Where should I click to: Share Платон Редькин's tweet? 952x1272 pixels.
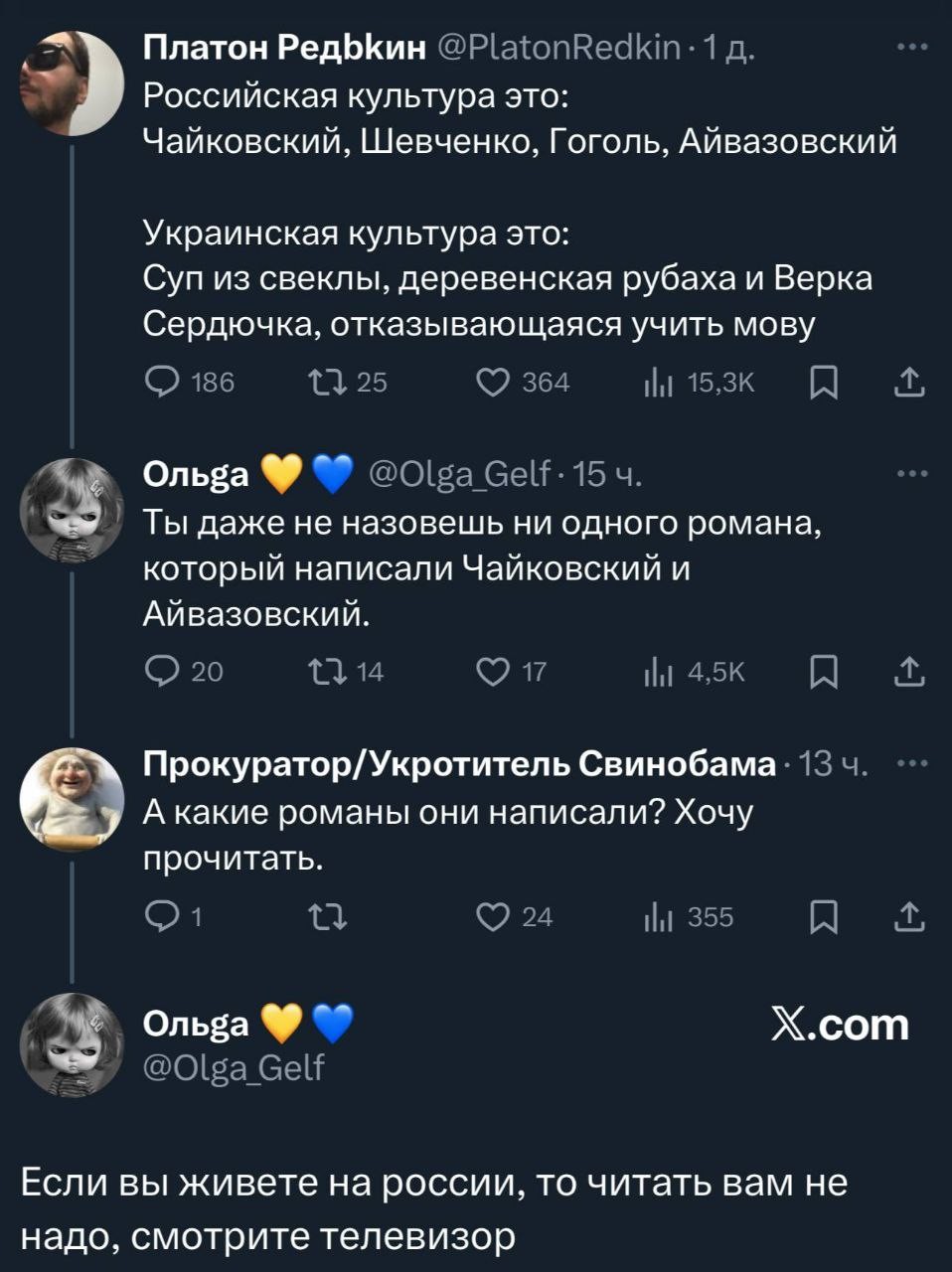(x=909, y=382)
